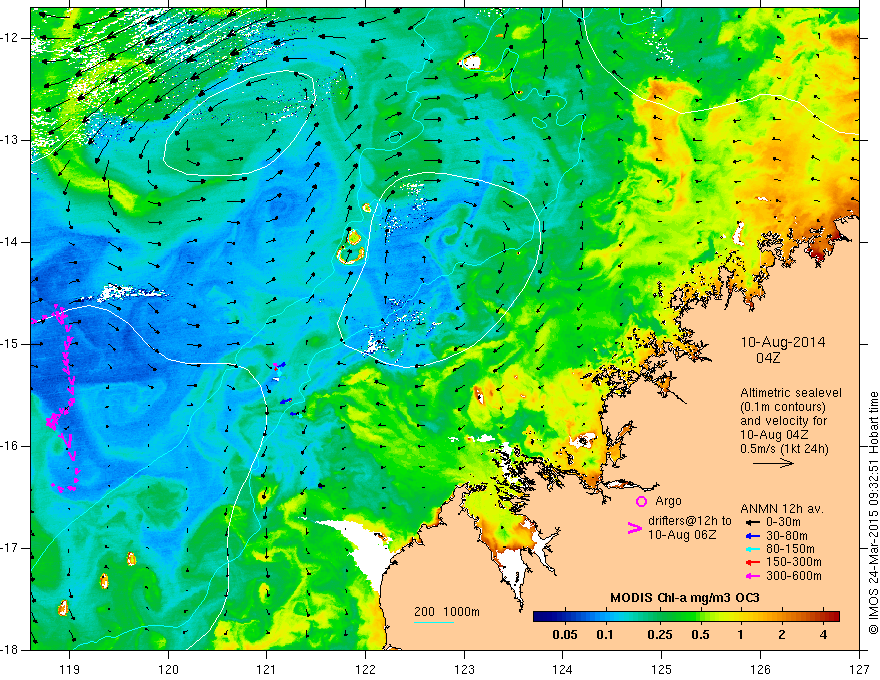The image size is (880, 680).
Task: Click the '-13' latitude axis label
Action: pos(11,140)
